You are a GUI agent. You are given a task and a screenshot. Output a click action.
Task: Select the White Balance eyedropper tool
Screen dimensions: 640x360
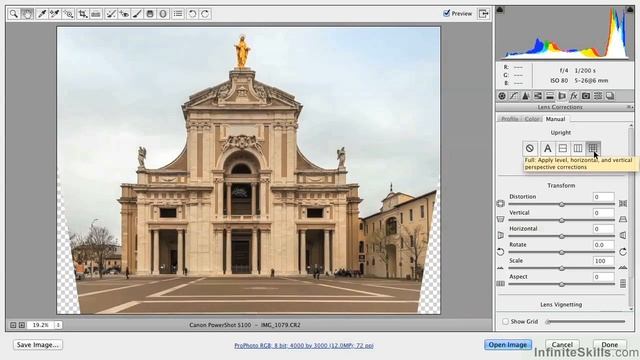click(41, 14)
